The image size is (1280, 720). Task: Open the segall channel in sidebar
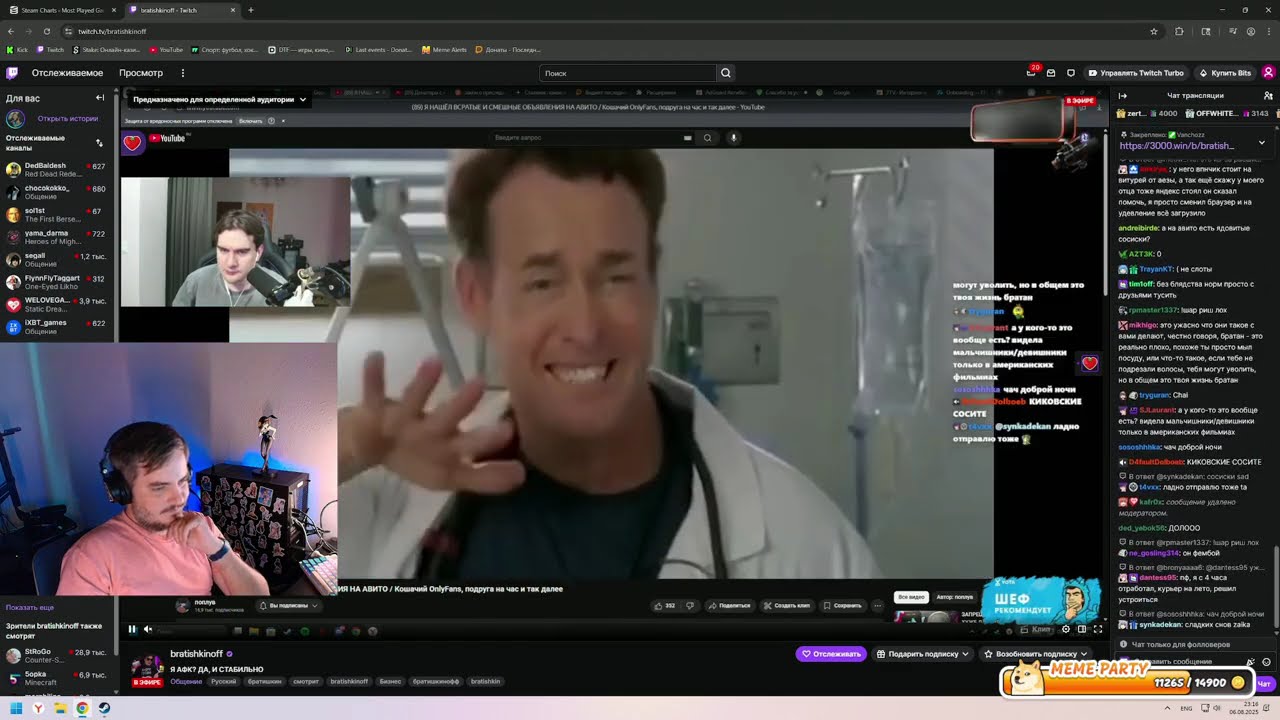coord(58,259)
